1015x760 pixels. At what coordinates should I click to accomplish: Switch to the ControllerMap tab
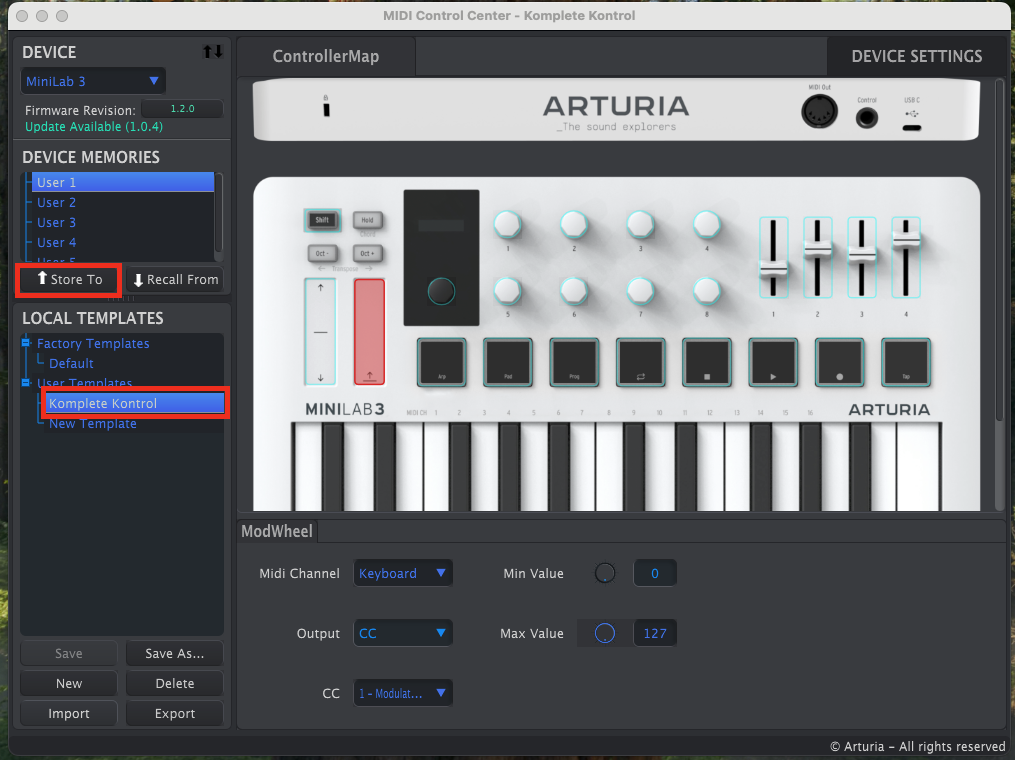326,56
